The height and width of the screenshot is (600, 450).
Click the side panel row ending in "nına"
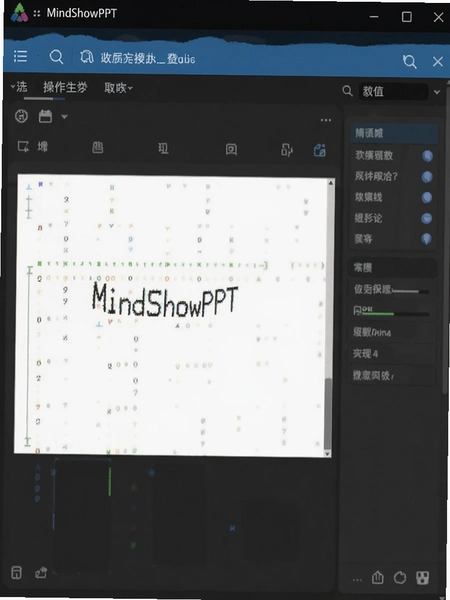[x=392, y=332]
